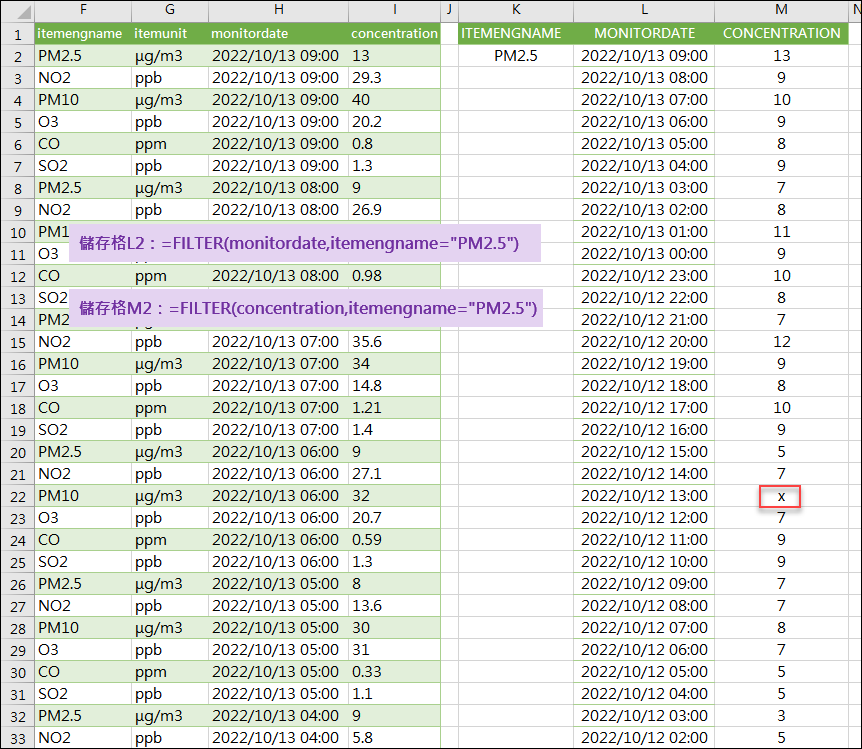
Task: Click cell F3 containing NO2
Action: [x=83, y=78]
